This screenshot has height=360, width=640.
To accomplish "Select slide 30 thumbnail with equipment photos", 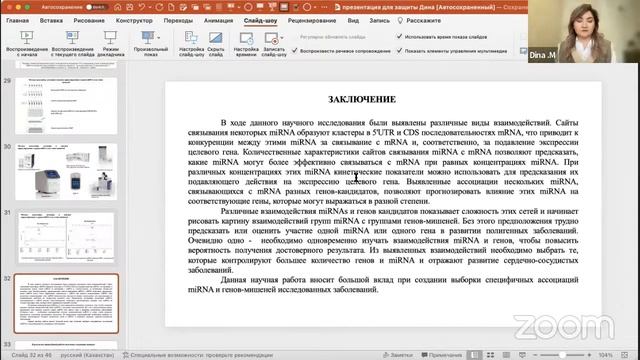I will (x=66, y=172).
